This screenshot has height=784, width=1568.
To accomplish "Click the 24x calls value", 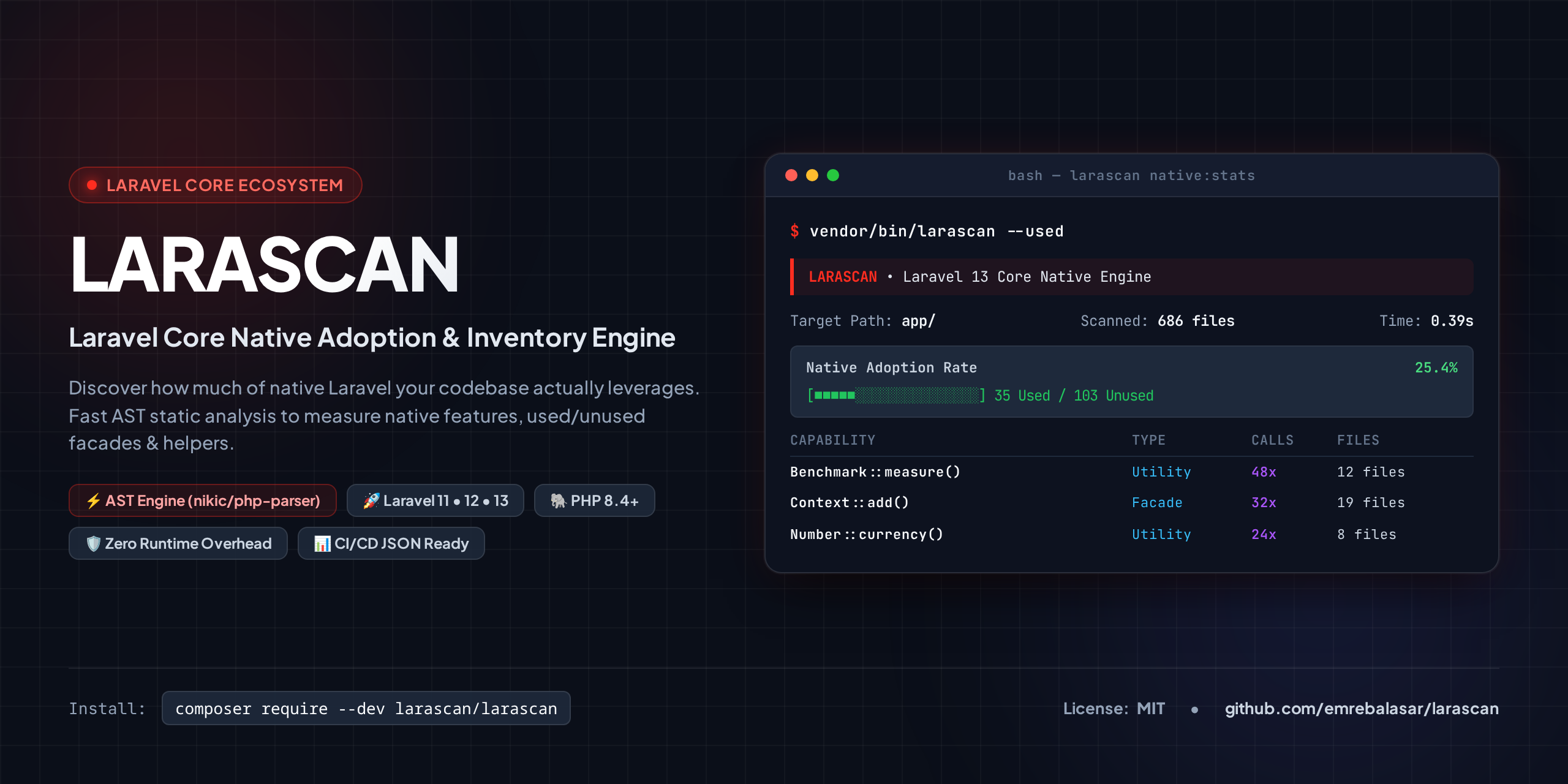I will coord(1264,534).
